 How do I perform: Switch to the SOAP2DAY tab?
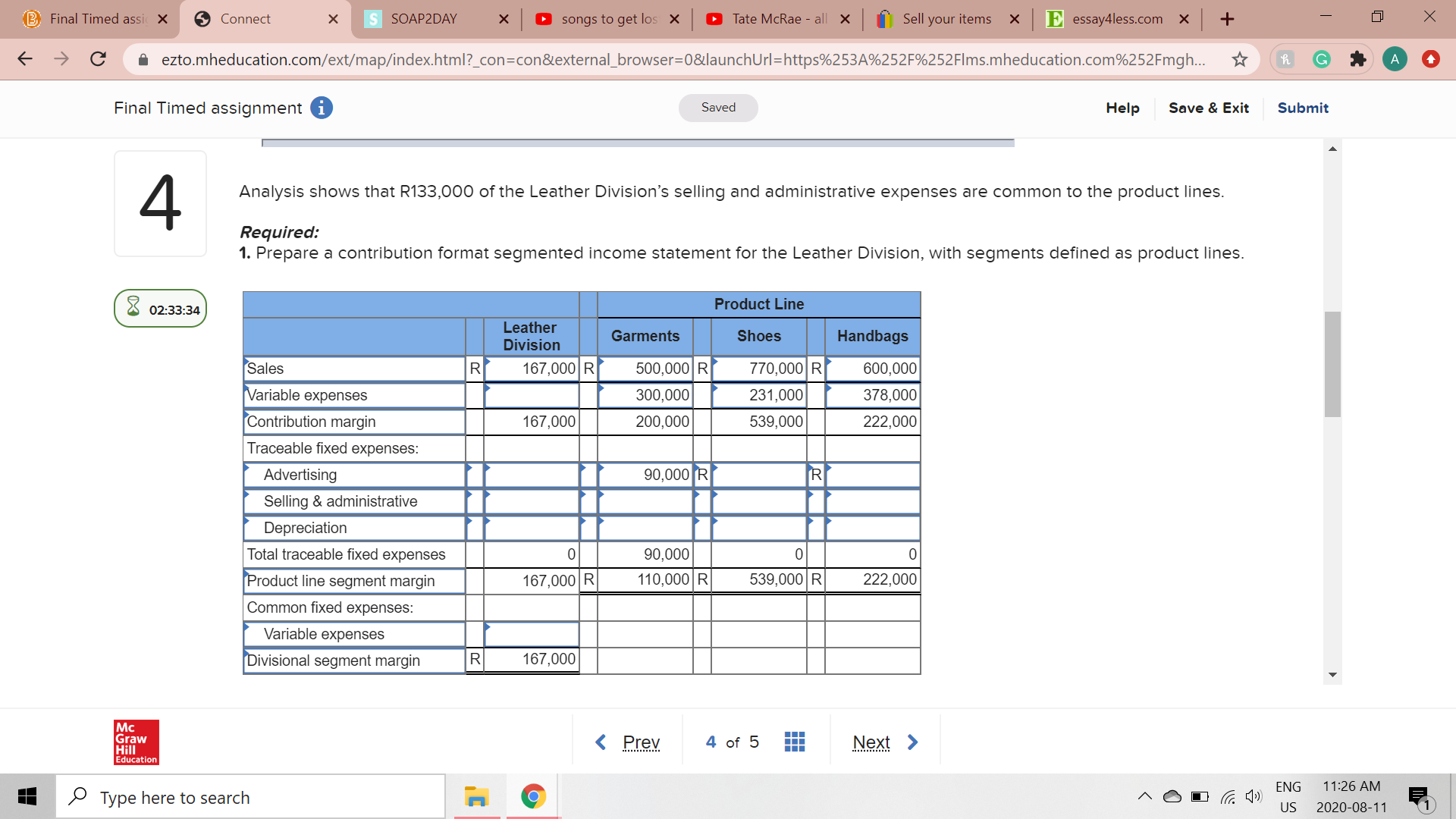pyautogui.click(x=423, y=19)
